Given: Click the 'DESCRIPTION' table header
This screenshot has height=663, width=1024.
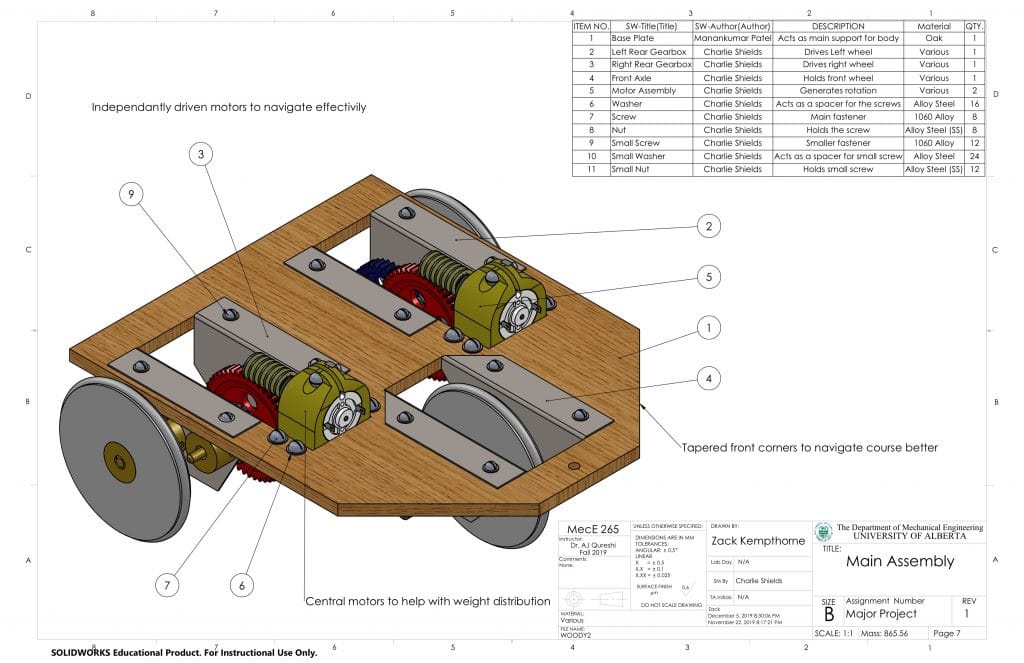Looking at the screenshot, I should tap(837, 26).
